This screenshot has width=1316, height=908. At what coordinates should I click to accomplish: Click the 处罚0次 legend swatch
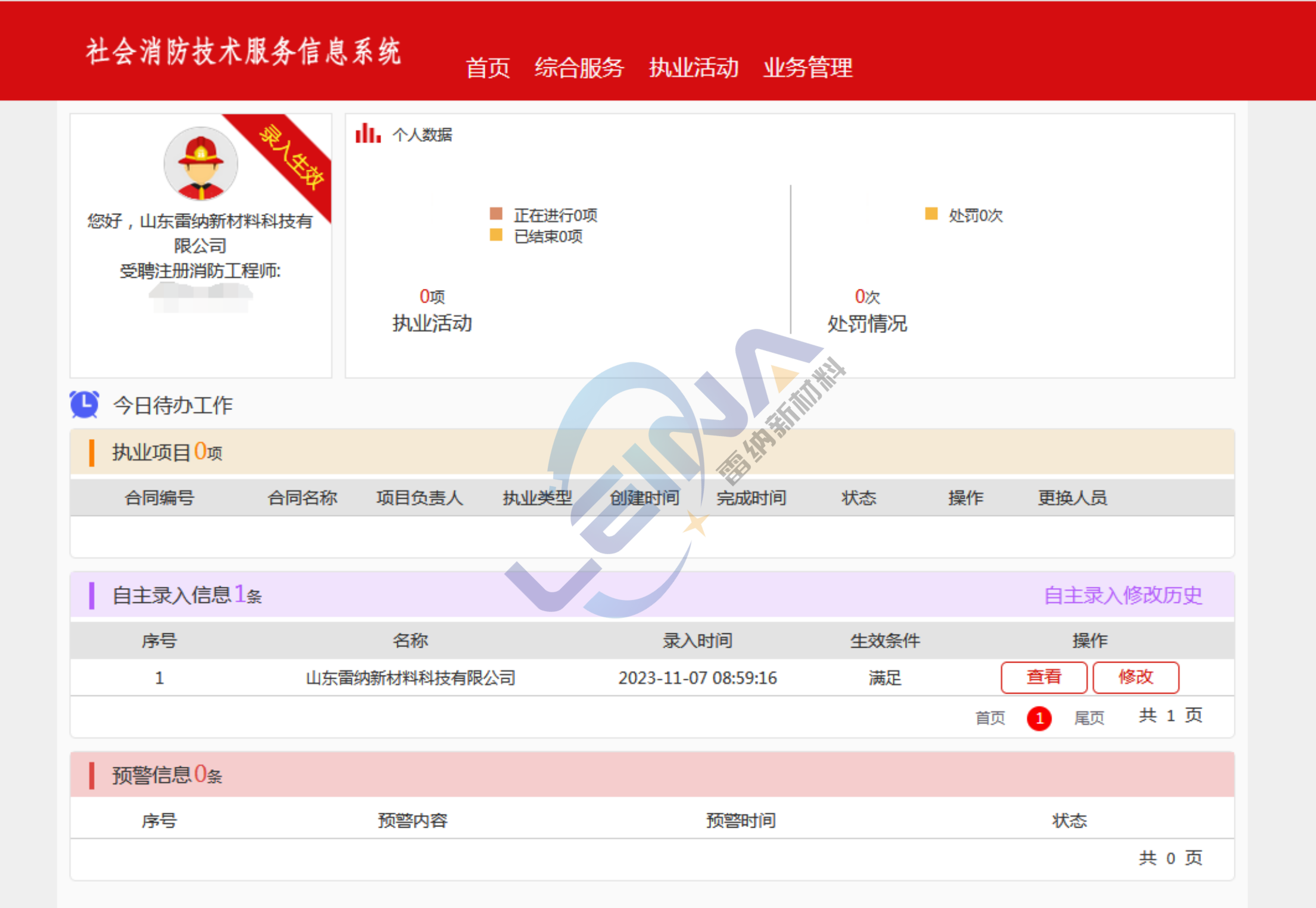(x=931, y=213)
